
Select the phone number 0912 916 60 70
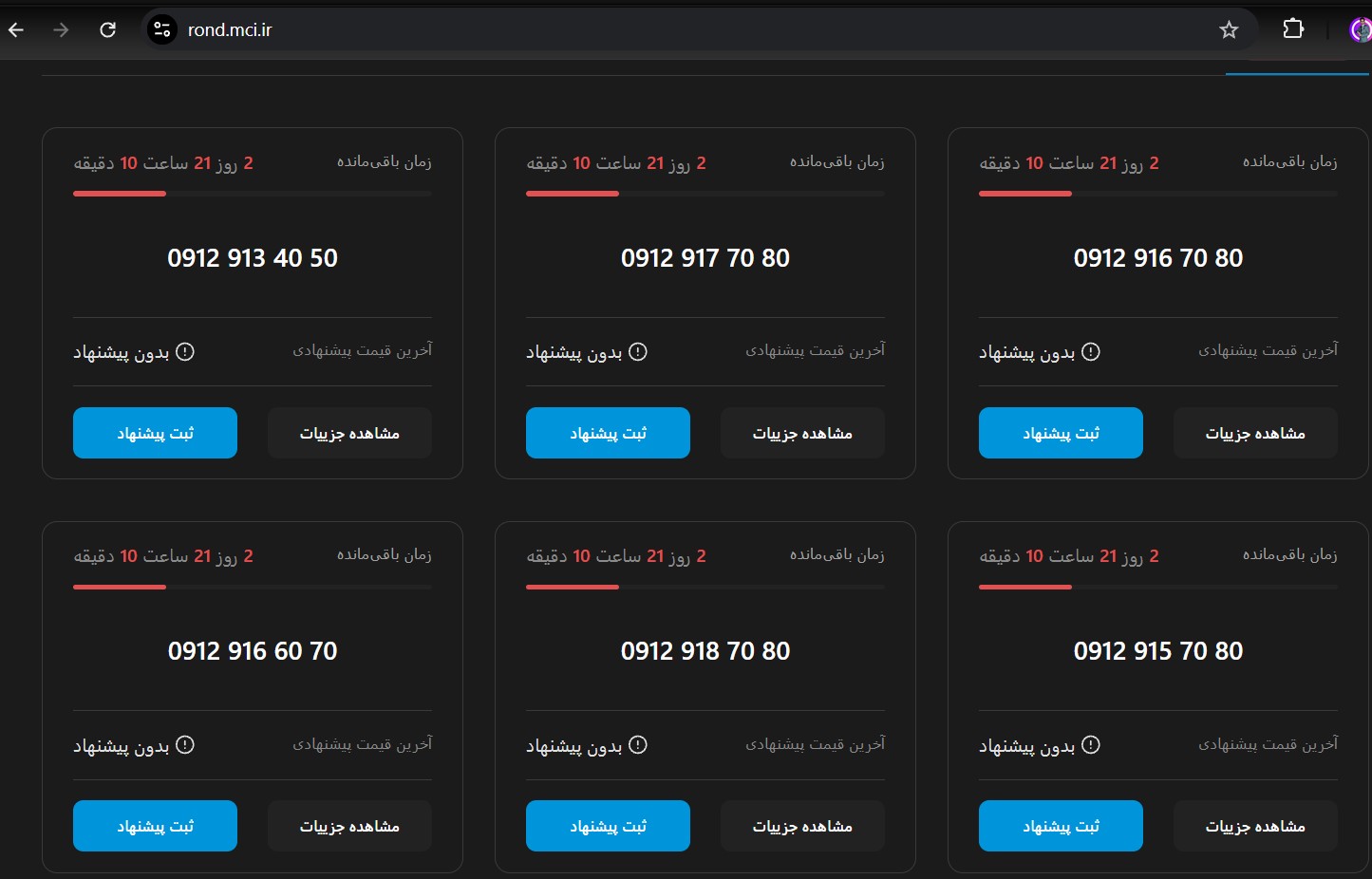pos(253,651)
